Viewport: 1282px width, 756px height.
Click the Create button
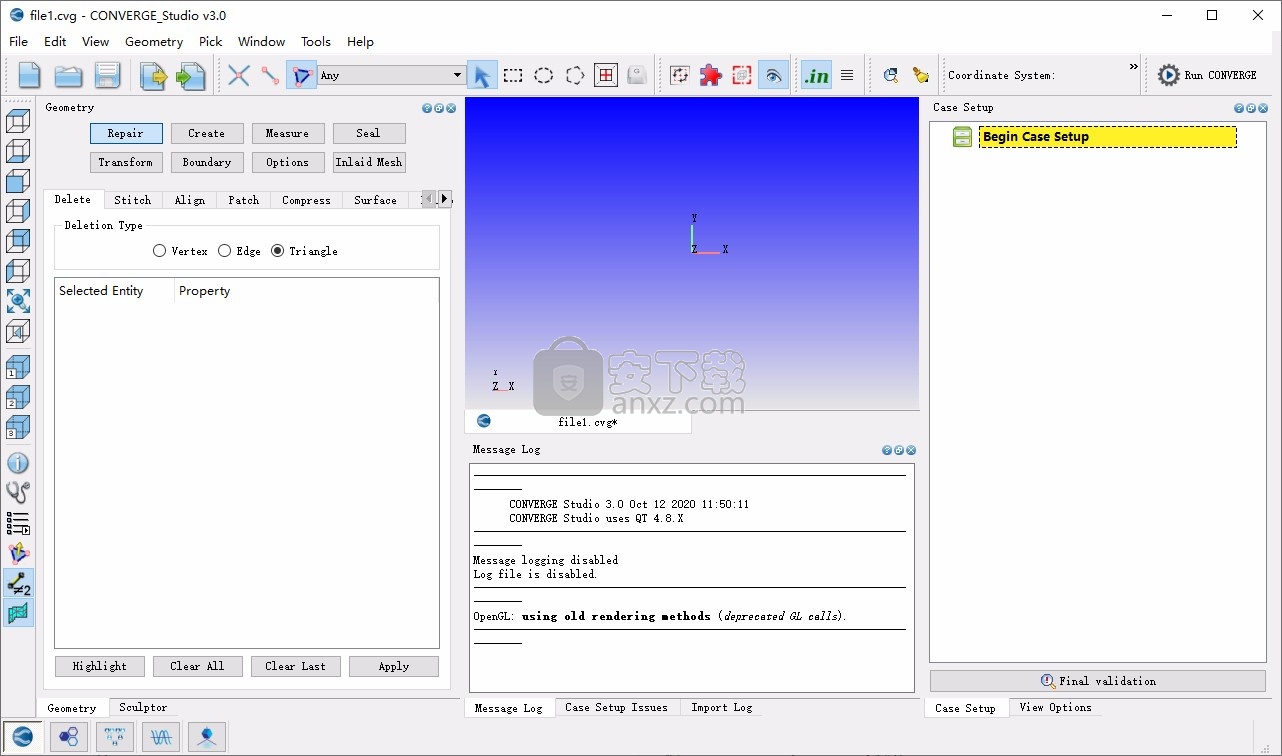tap(206, 133)
